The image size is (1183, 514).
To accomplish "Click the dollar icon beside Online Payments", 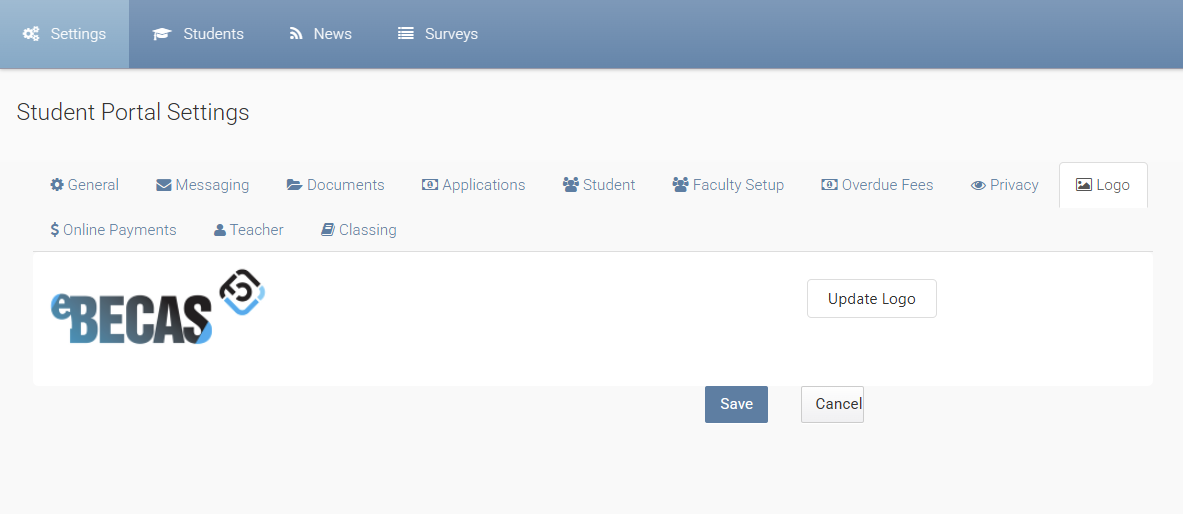I will [x=54, y=230].
